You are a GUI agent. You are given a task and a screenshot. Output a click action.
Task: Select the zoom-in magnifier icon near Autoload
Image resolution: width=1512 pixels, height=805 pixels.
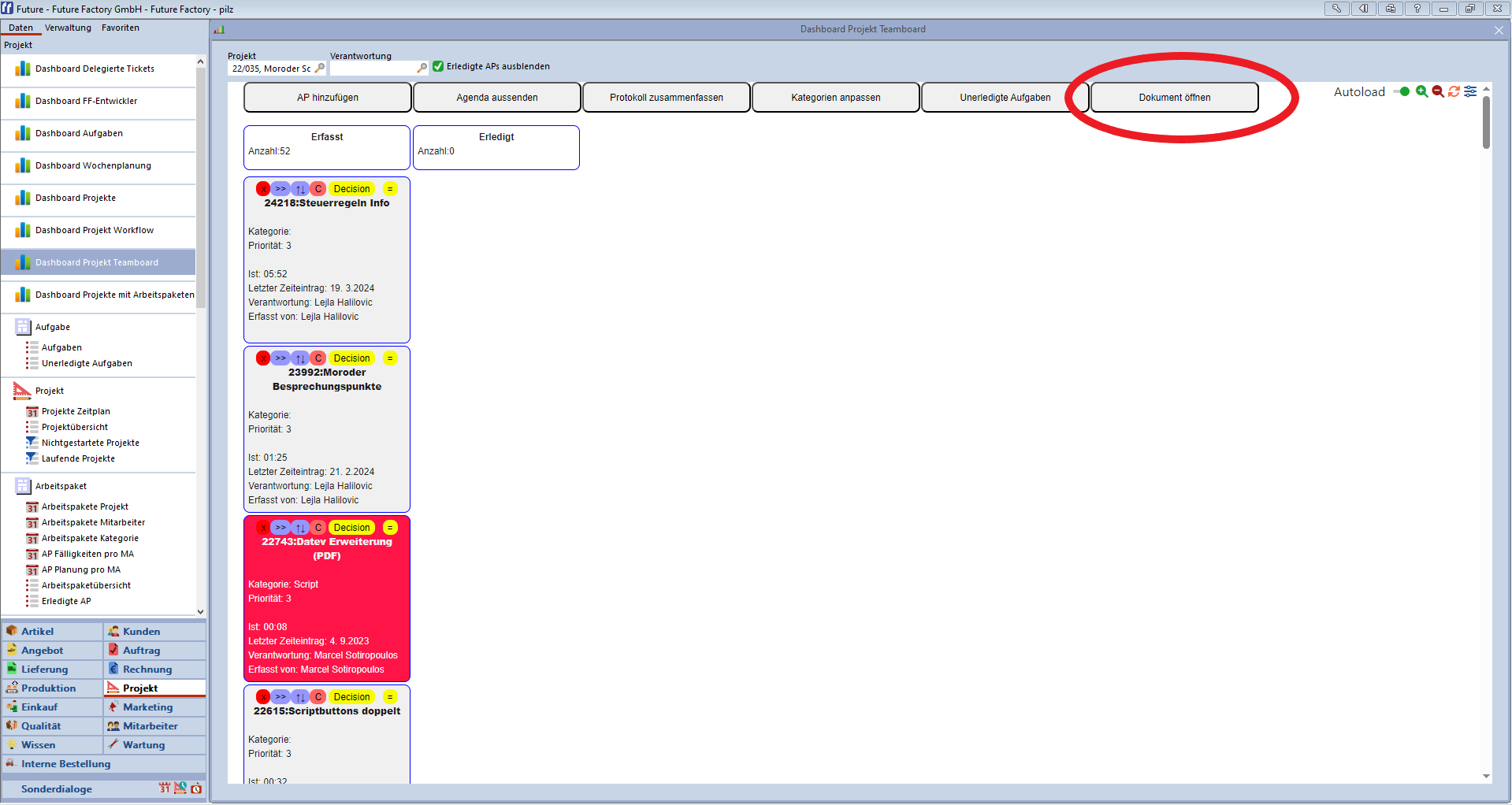point(1421,91)
